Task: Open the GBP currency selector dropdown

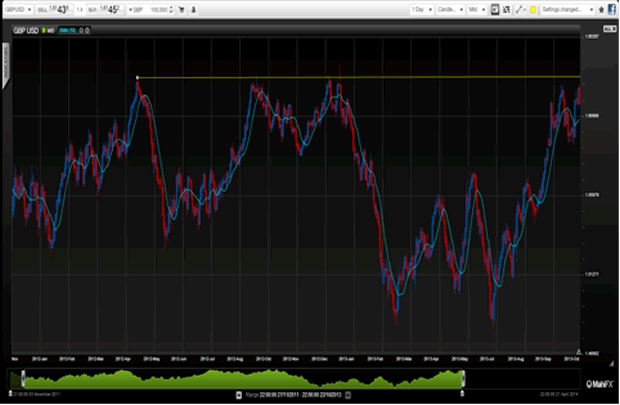Action: (135, 8)
